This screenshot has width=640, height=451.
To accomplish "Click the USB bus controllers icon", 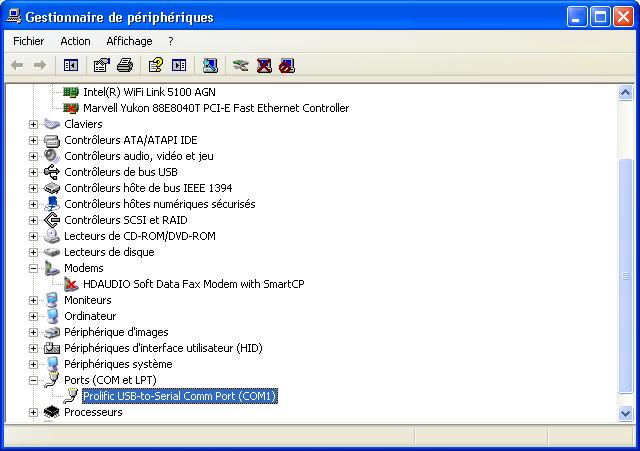I will click(52, 172).
